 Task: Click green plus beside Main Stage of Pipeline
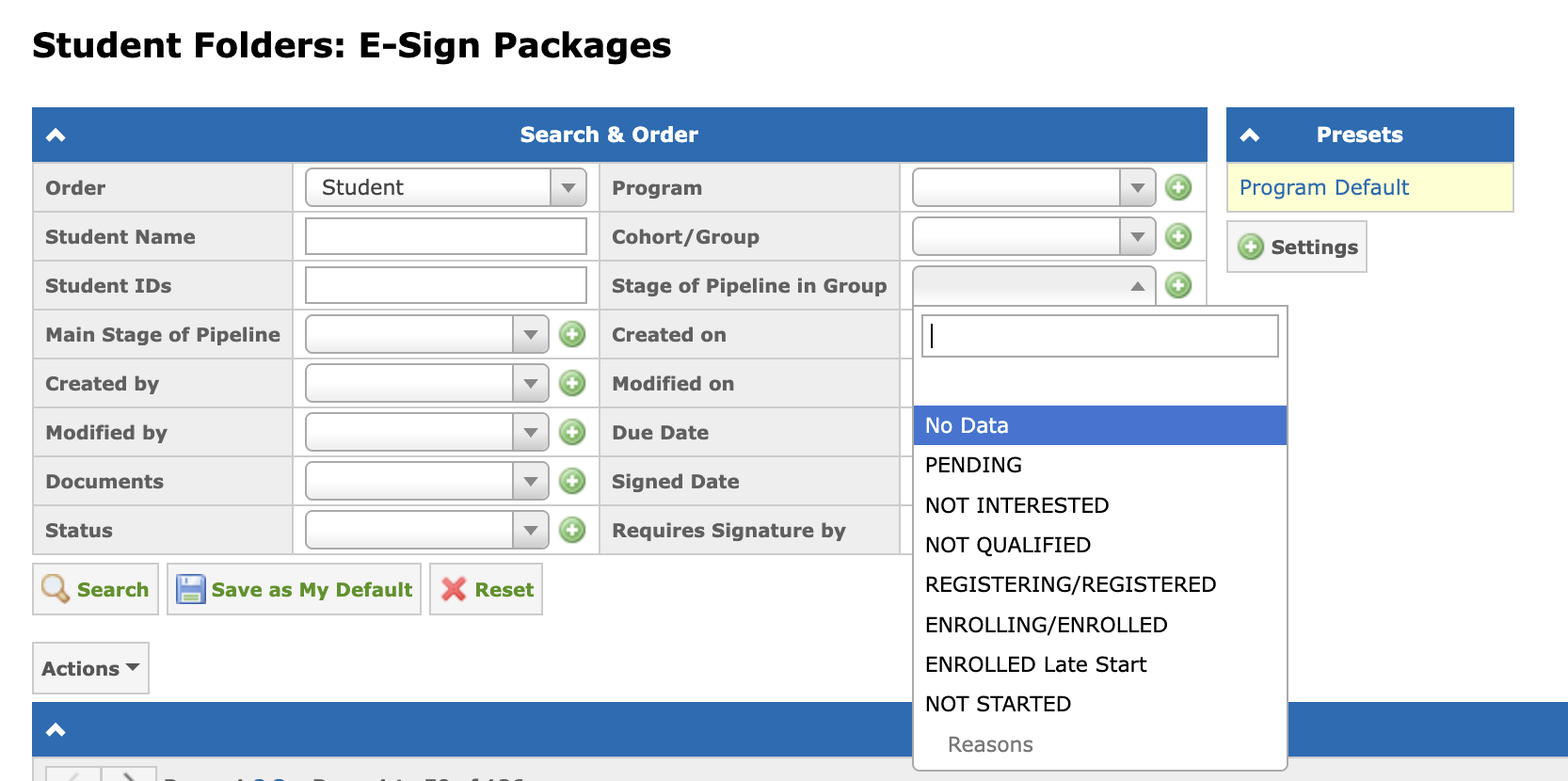click(572, 334)
